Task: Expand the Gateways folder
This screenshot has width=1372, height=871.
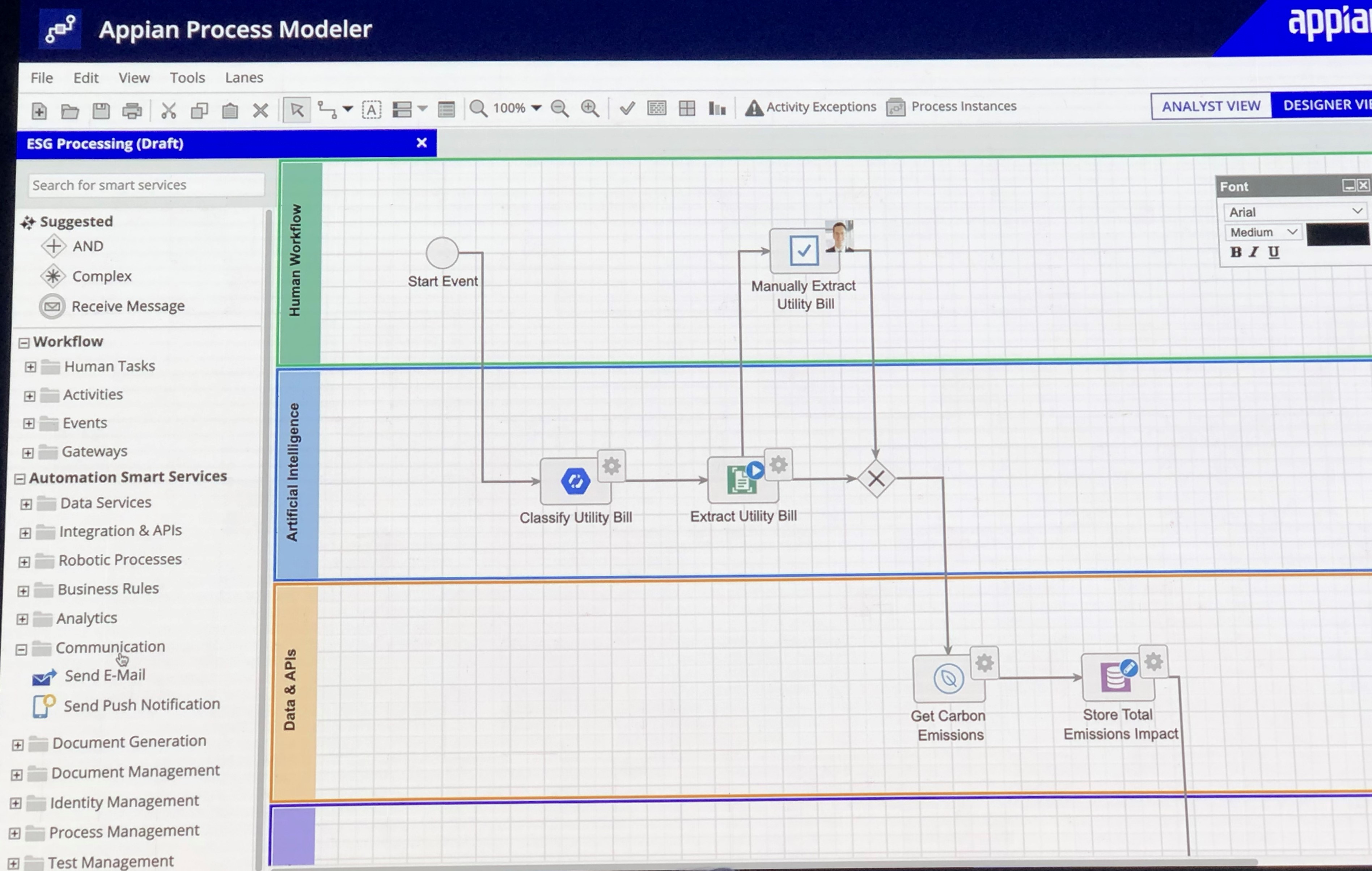Action: (x=27, y=453)
